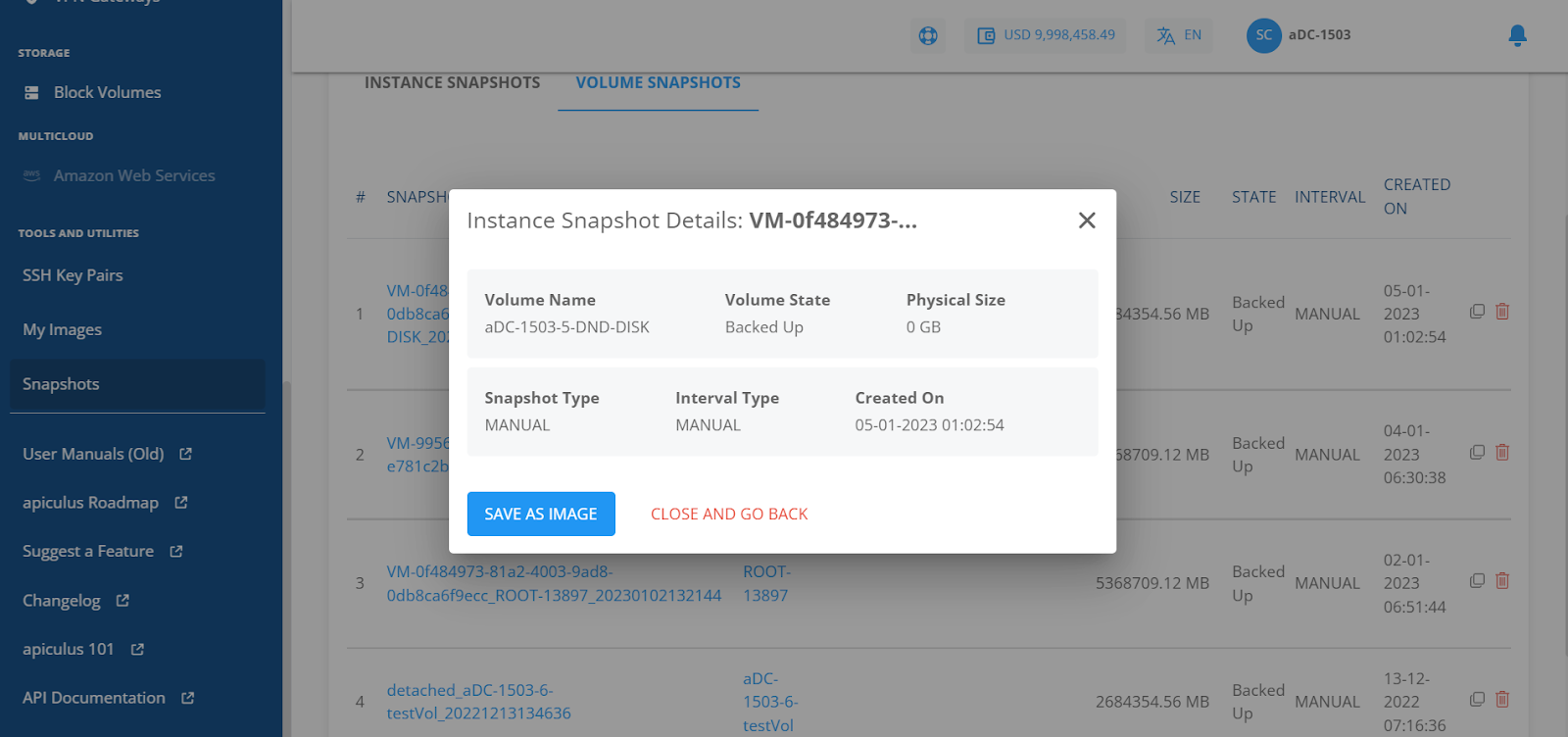Click Created On value 05-01-2023 01:02:54 in dialog
Image resolution: width=1568 pixels, height=737 pixels.
(929, 425)
